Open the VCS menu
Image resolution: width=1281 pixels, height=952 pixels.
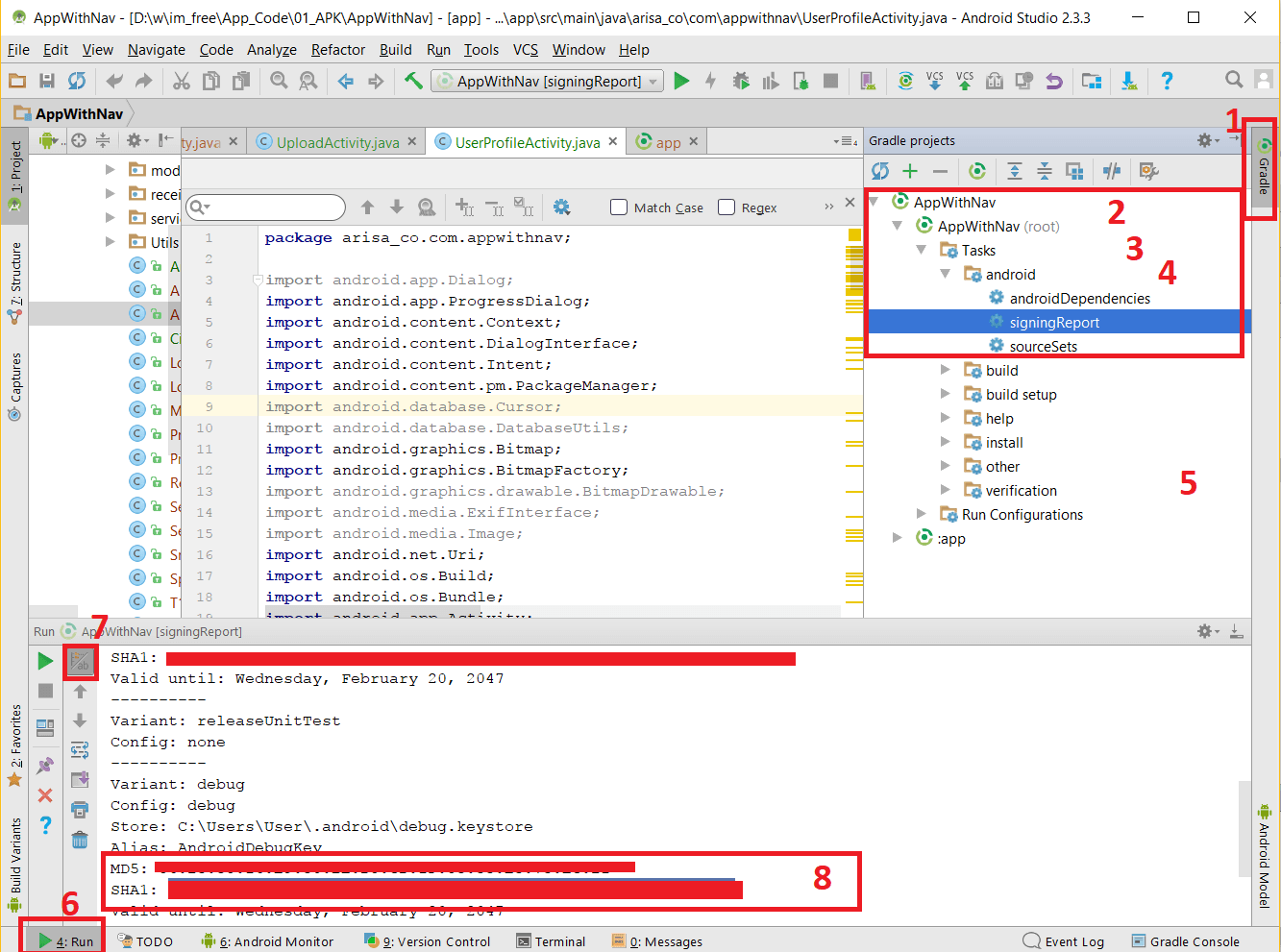(526, 50)
